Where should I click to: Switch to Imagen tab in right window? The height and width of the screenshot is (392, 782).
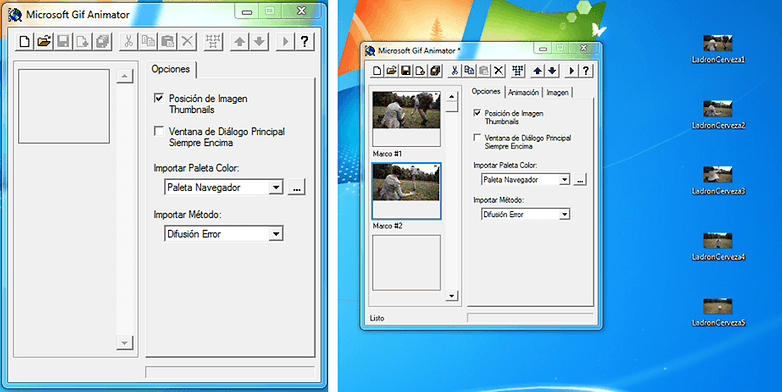(558, 92)
